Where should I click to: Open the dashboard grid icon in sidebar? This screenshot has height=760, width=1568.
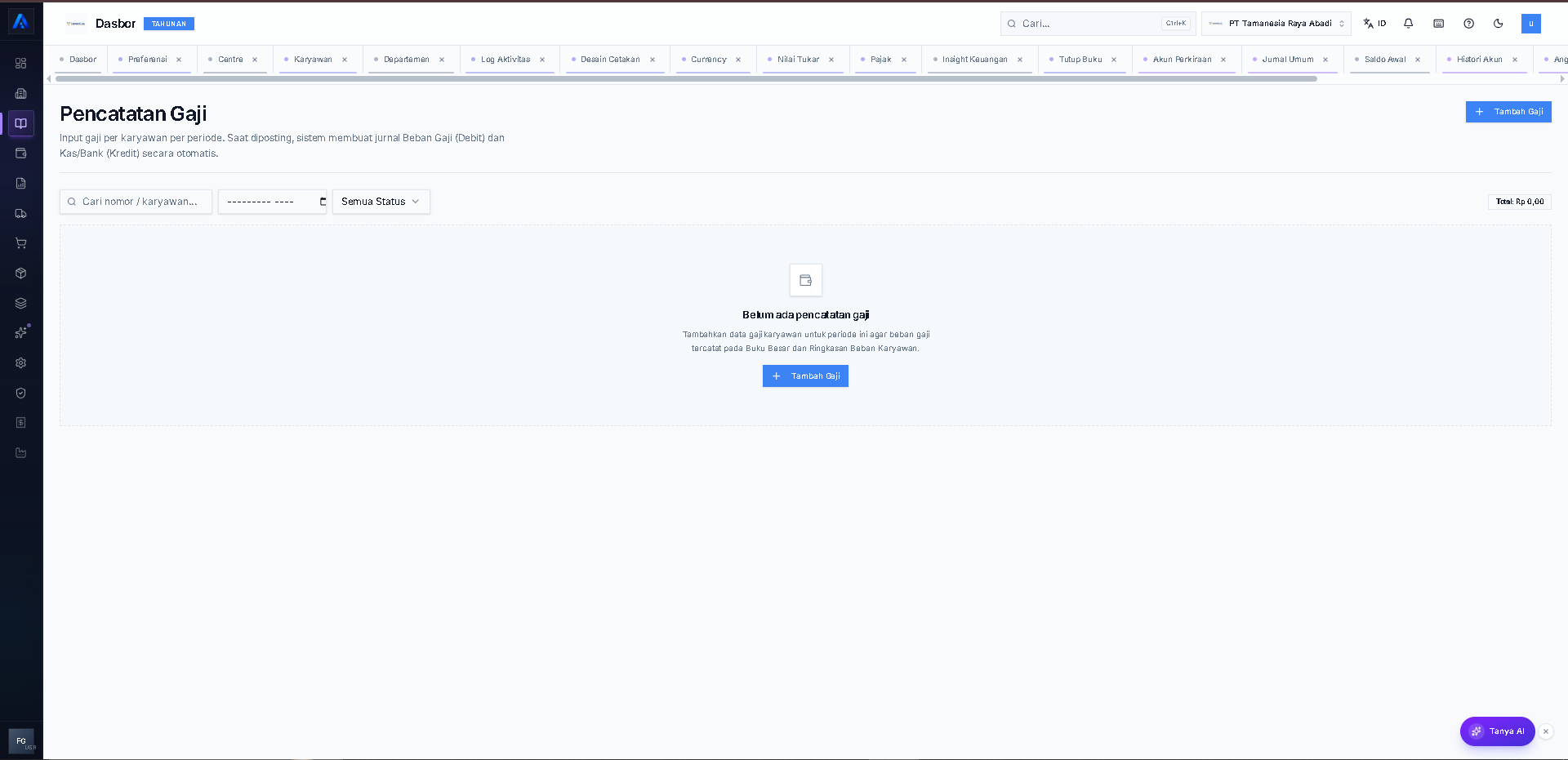coord(21,64)
